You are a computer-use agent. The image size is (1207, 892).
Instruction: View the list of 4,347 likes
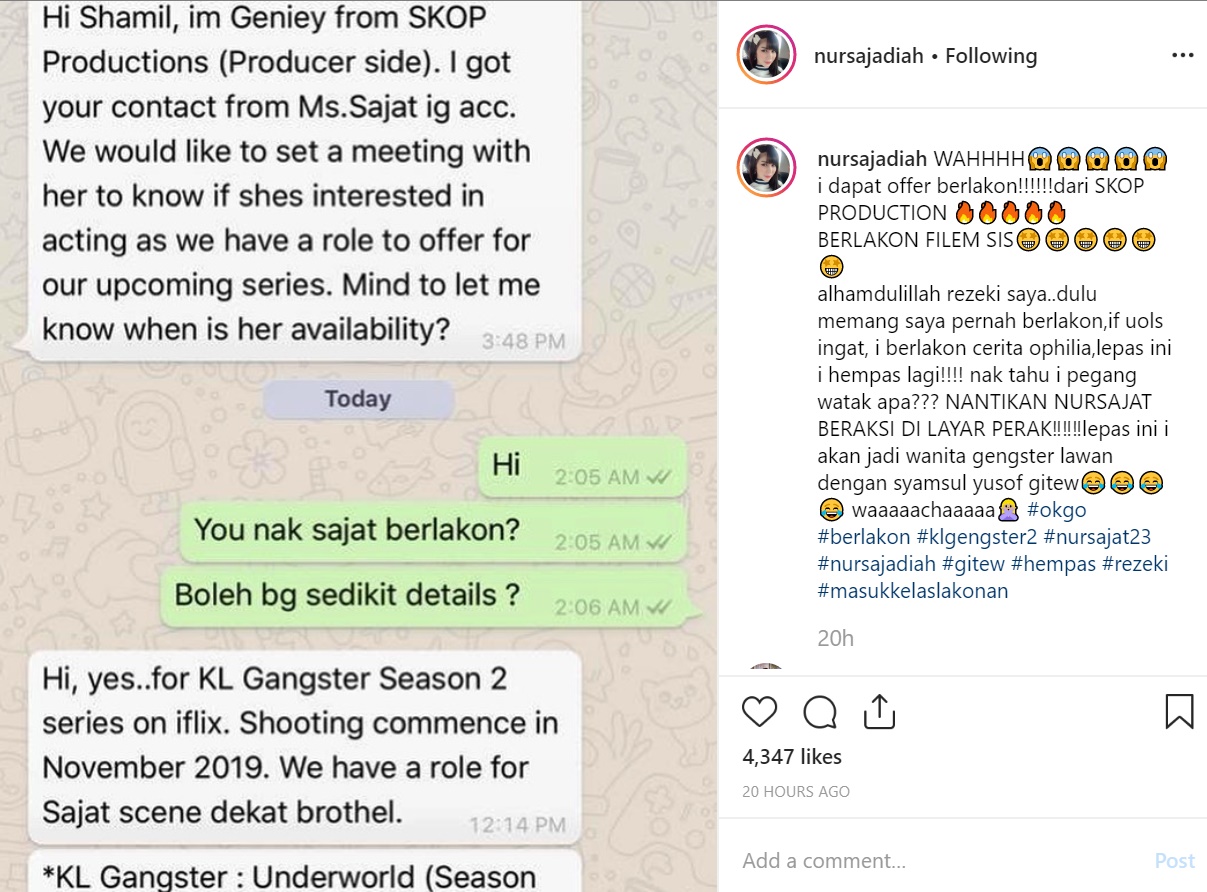pos(792,757)
